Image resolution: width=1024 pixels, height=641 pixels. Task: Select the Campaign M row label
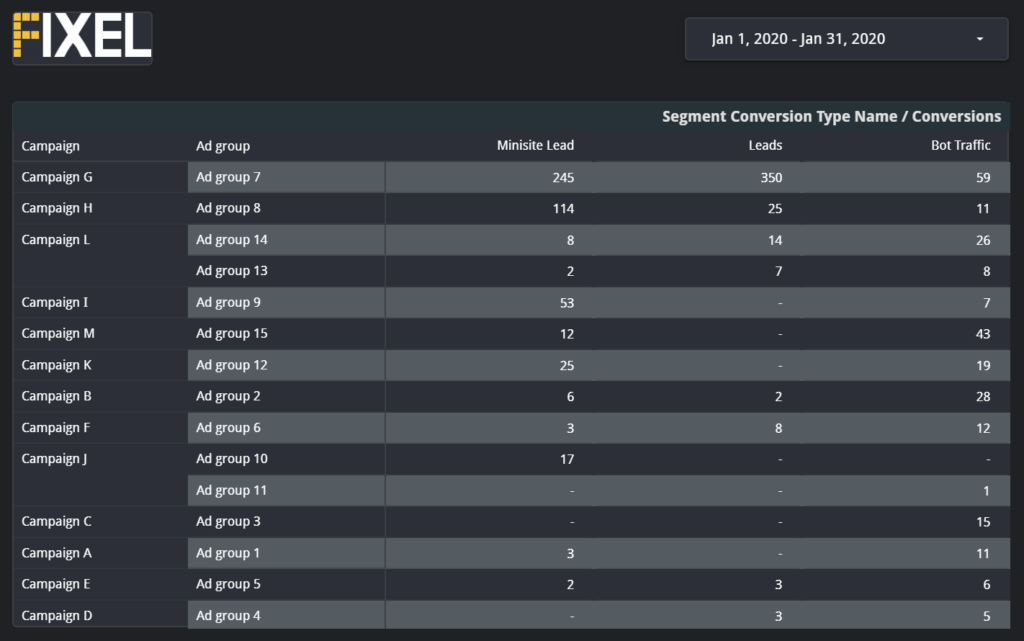58,334
